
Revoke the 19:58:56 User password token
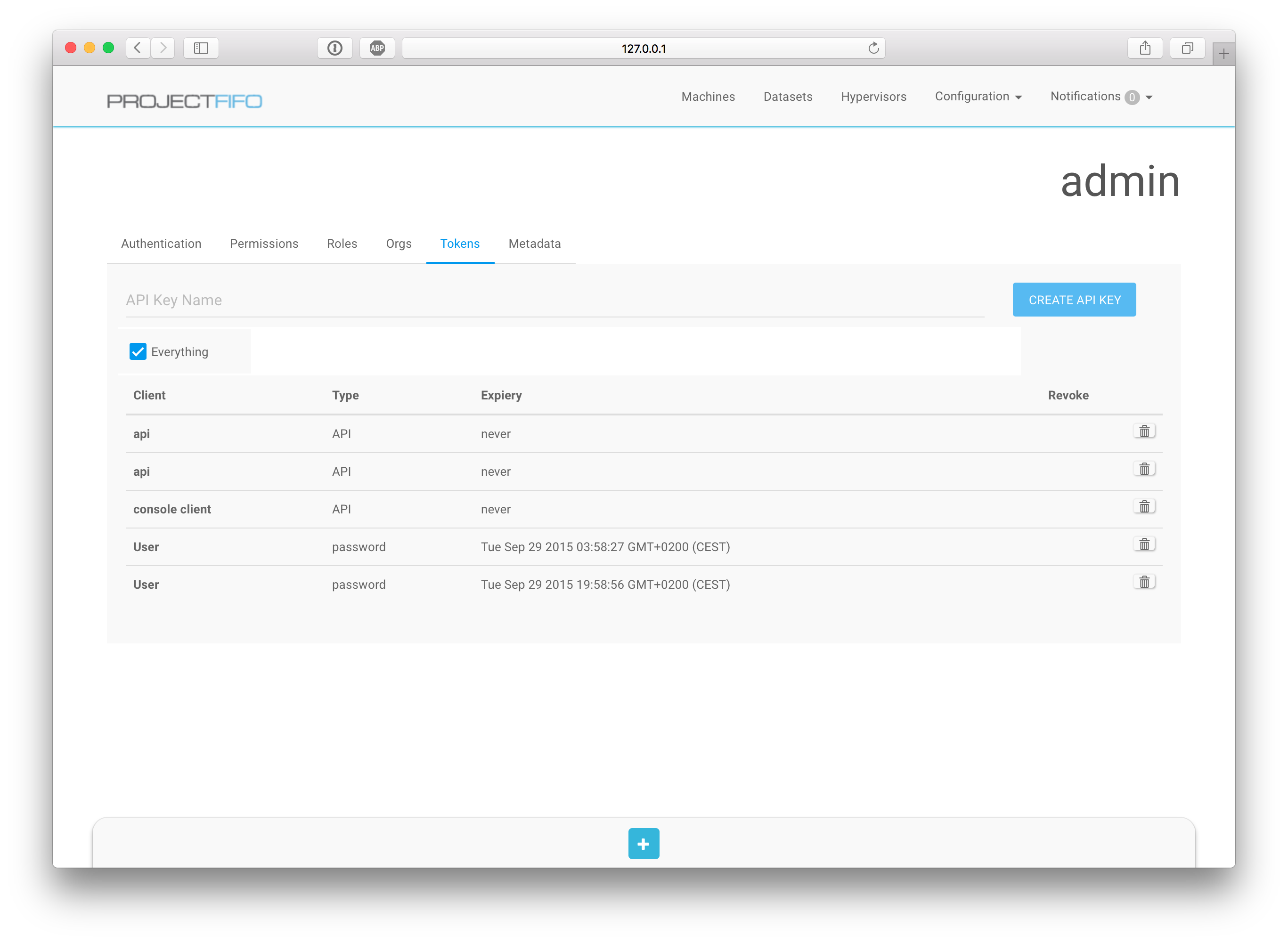pos(1144,582)
